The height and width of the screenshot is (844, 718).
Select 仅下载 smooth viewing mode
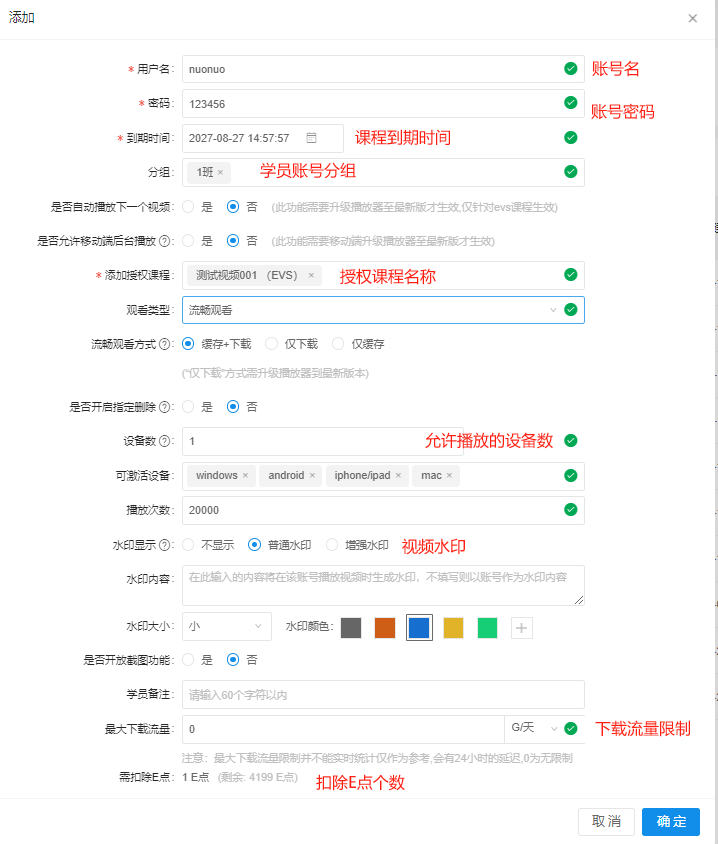click(x=272, y=344)
